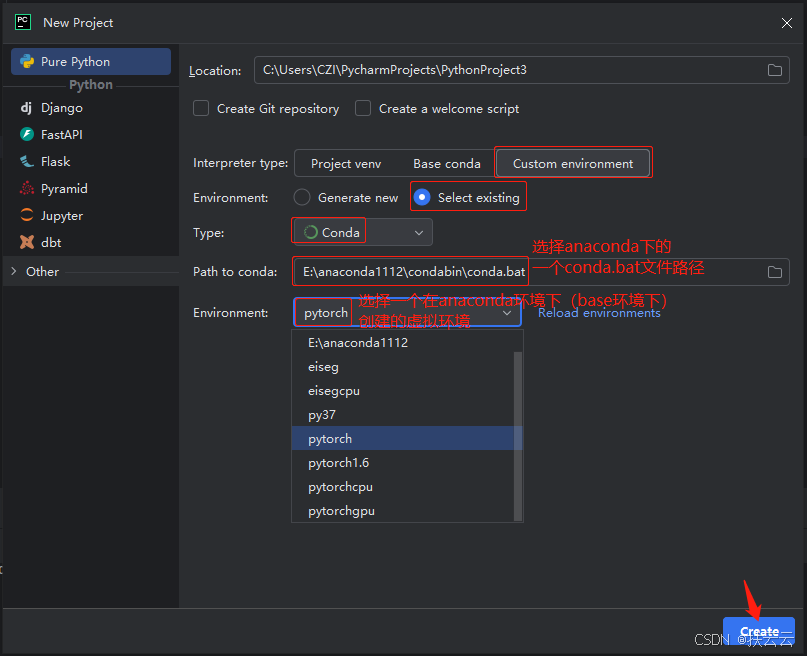Click the Pure Python snake icon
The width and height of the screenshot is (807, 656).
coord(27,62)
